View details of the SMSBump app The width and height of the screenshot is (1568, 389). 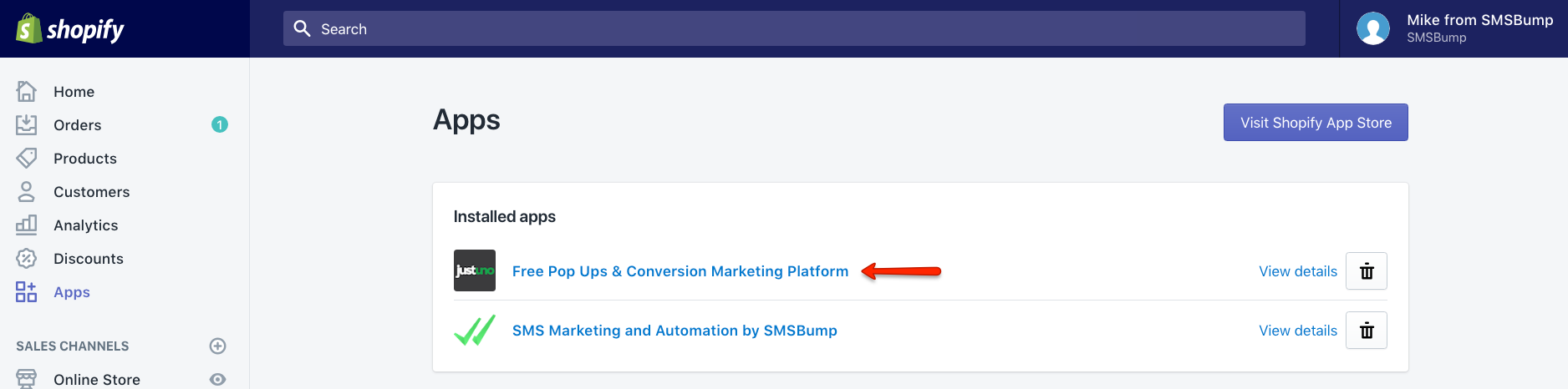(x=1298, y=331)
